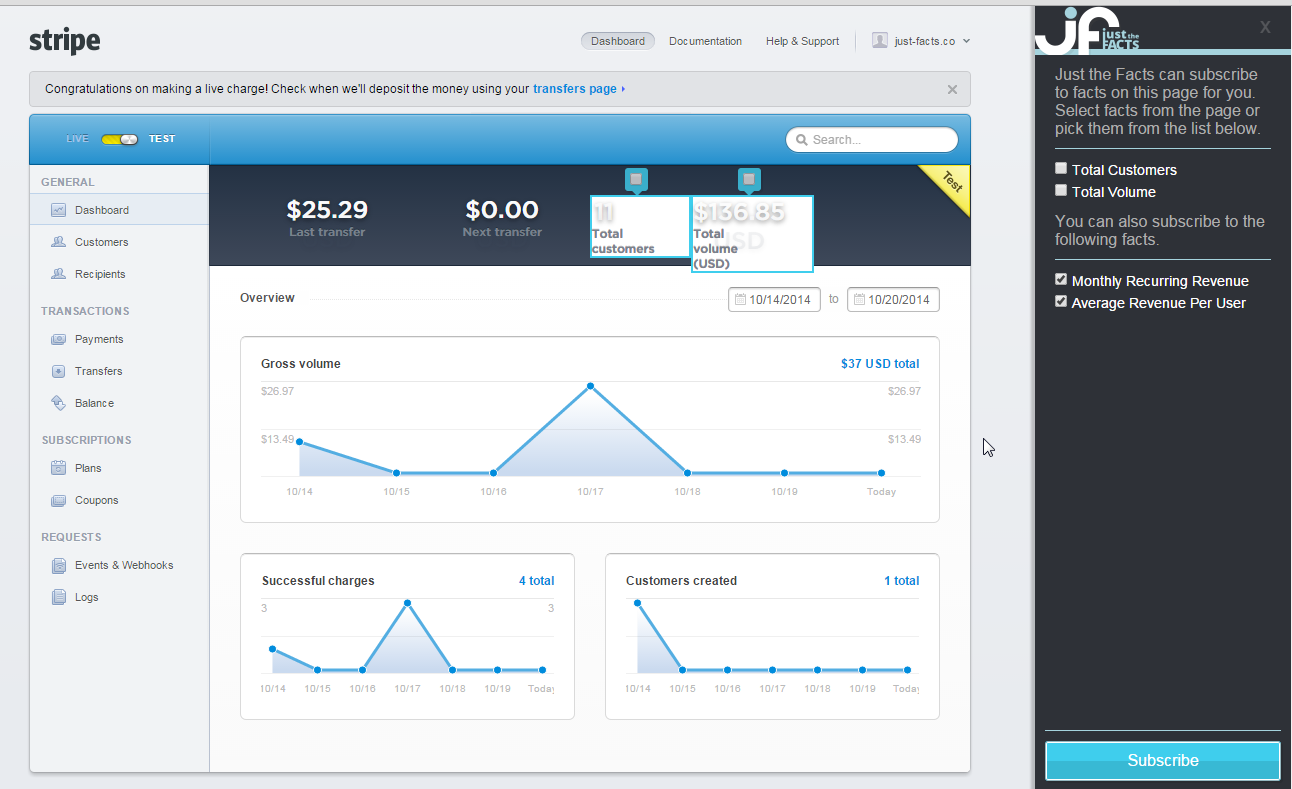
Task: Close the Just the Facts panel
Action: coord(1265,27)
